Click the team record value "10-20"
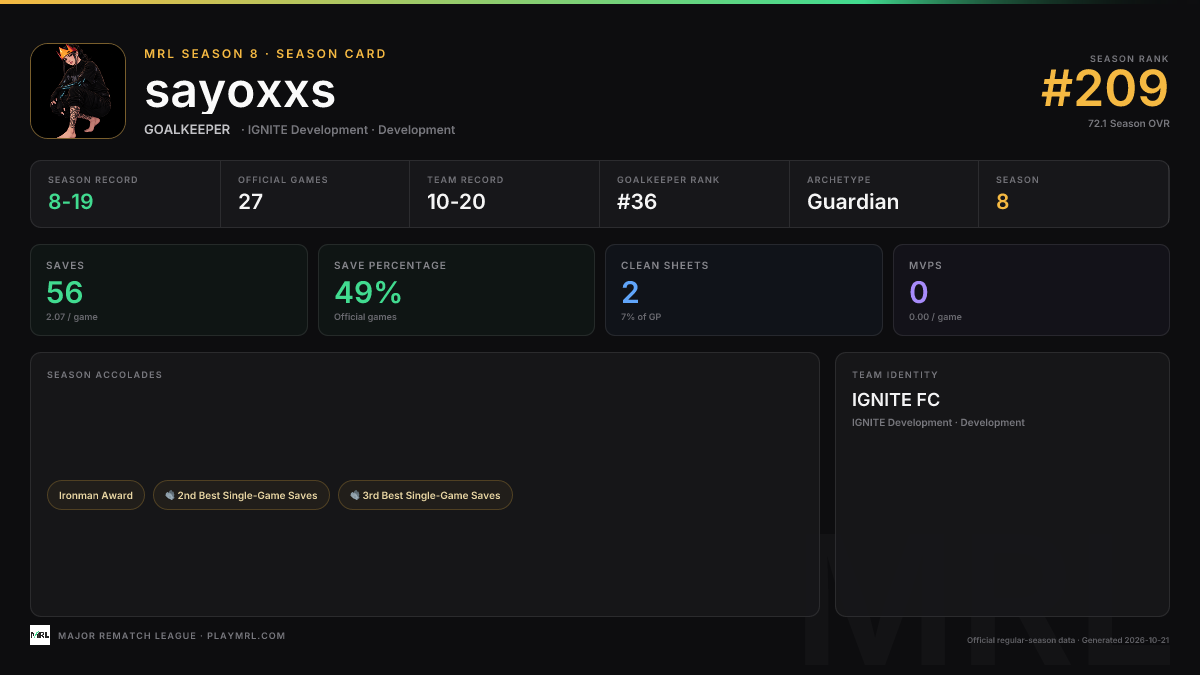The width and height of the screenshot is (1200, 675). 458,201
